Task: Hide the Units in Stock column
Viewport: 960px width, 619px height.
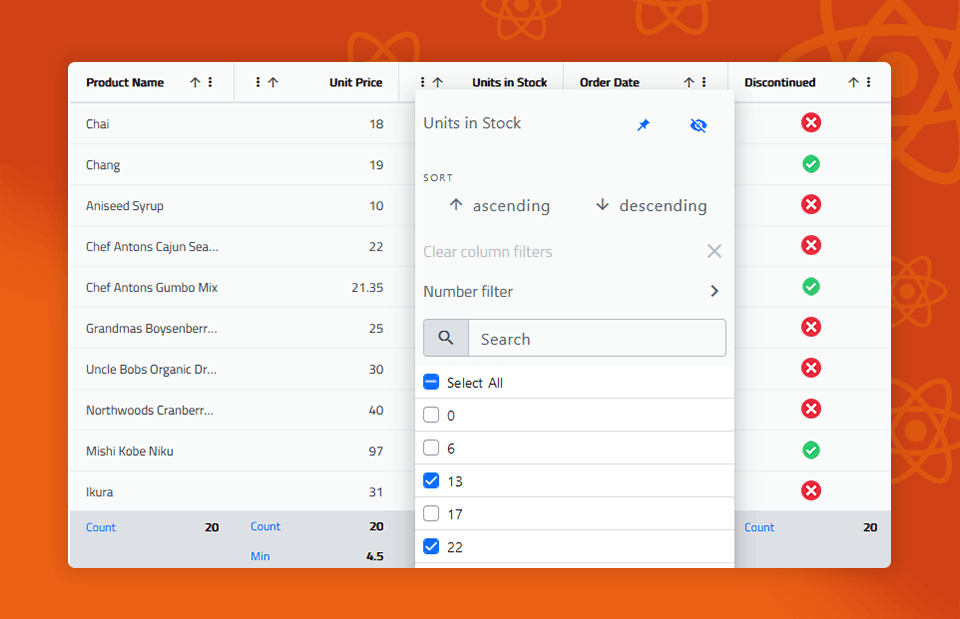Action: pyautogui.click(x=698, y=125)
